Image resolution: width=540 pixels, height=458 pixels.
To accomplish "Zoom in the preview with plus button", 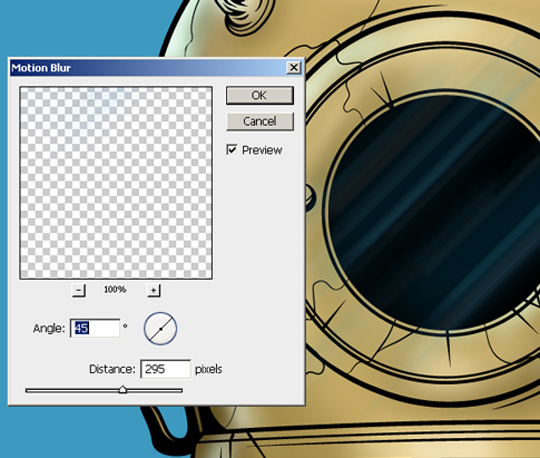I will 154,290.
